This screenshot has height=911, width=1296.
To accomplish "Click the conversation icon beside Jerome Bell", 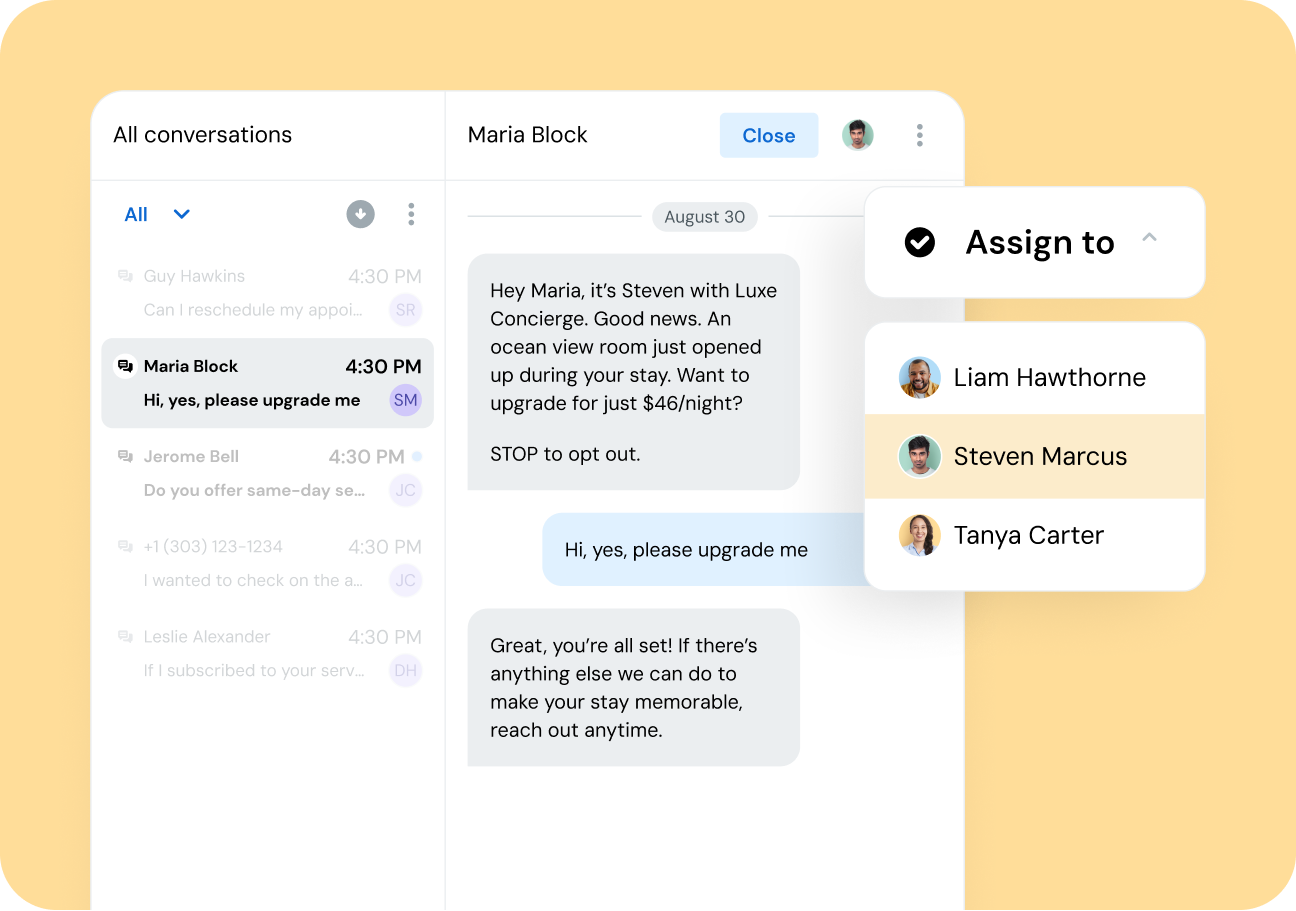I will coord(125,456).
